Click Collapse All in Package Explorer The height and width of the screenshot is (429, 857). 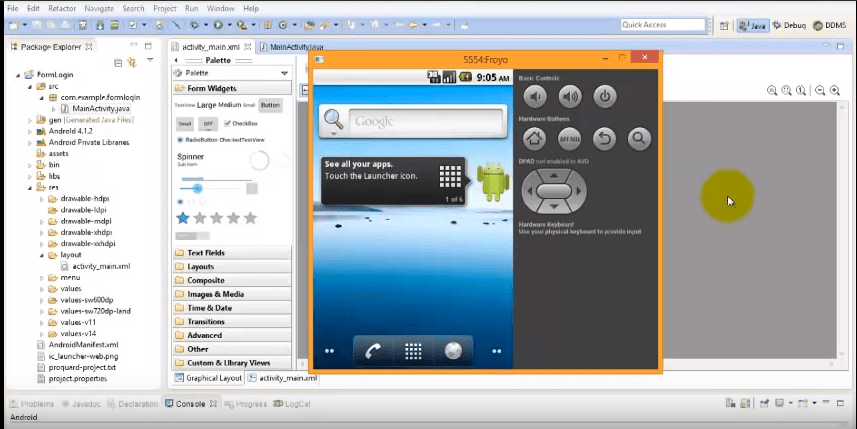click(x=118, y=63)
